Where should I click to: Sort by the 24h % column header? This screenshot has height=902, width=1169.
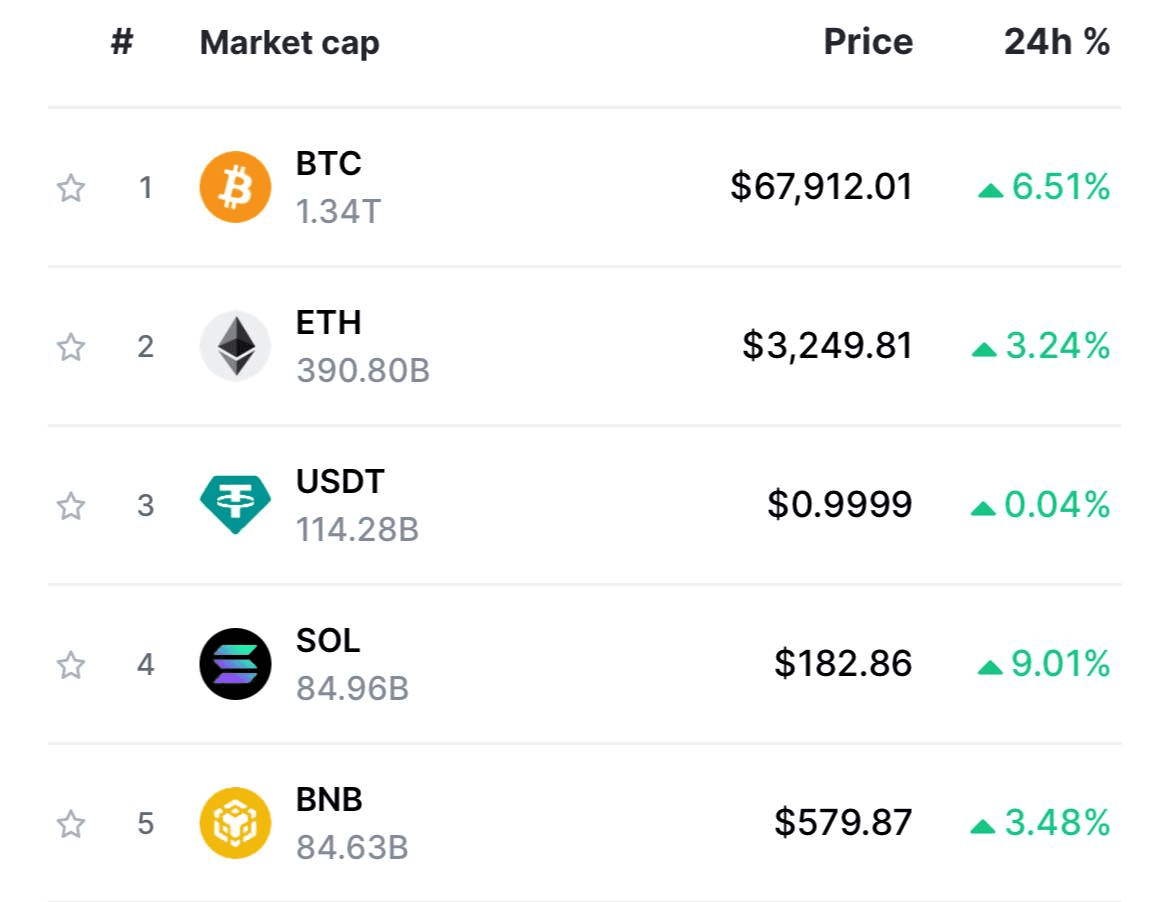click(x=1056, y=42)
